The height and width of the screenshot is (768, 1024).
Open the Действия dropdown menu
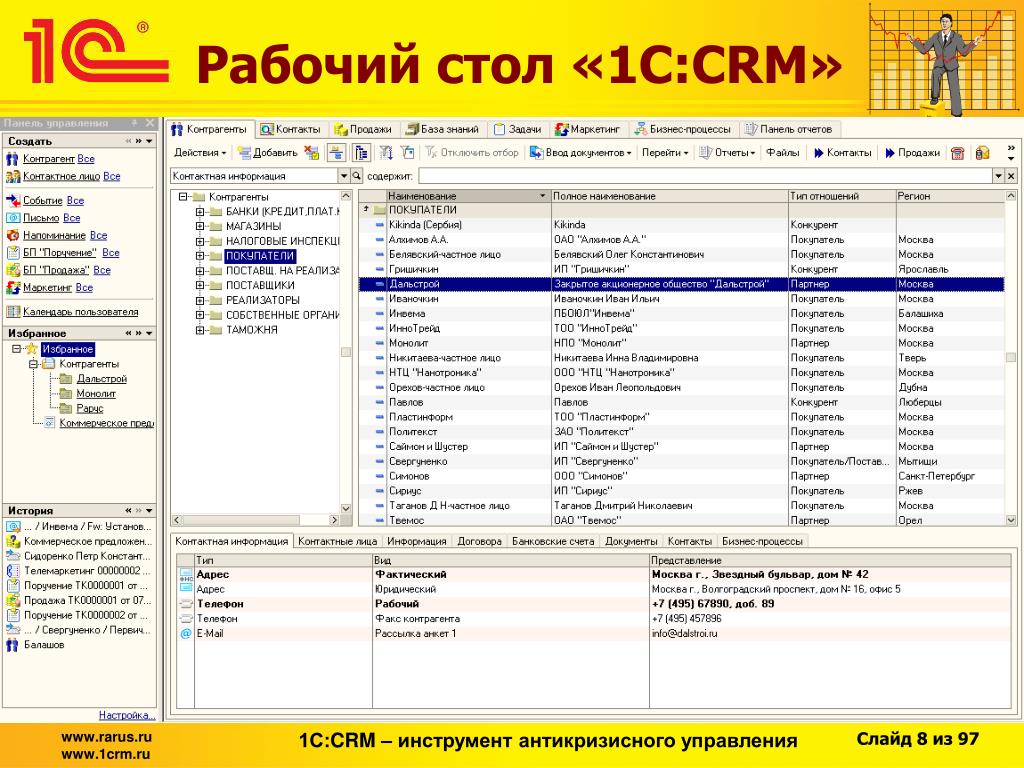point(200,153)
